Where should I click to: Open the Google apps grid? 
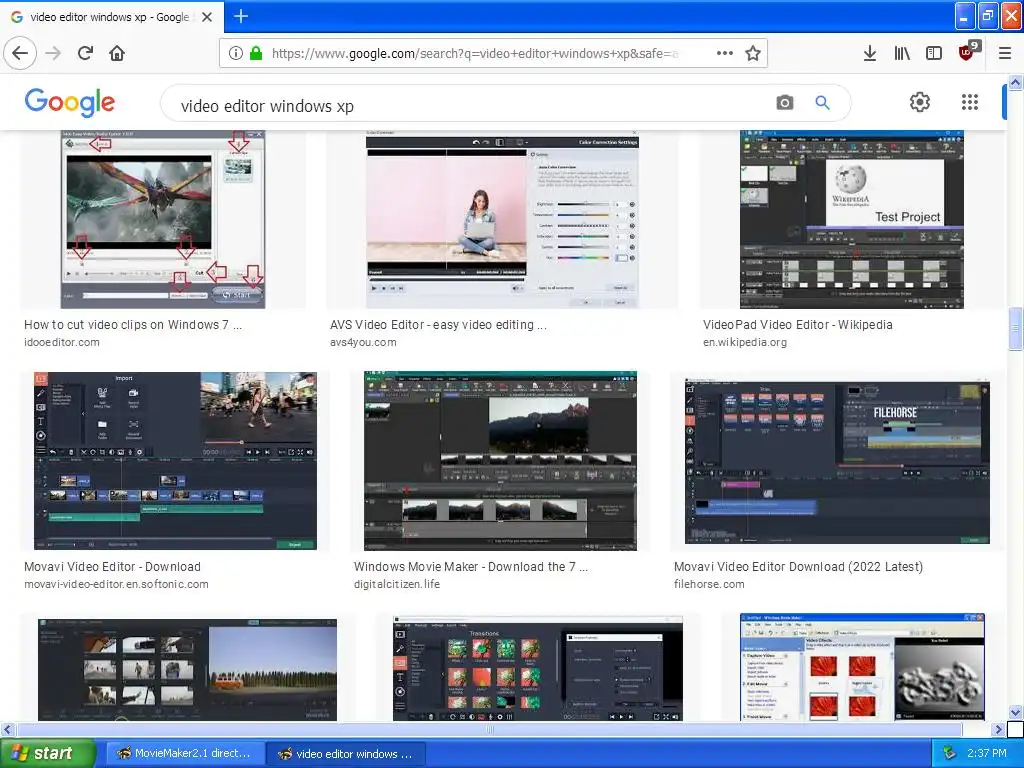970,102
